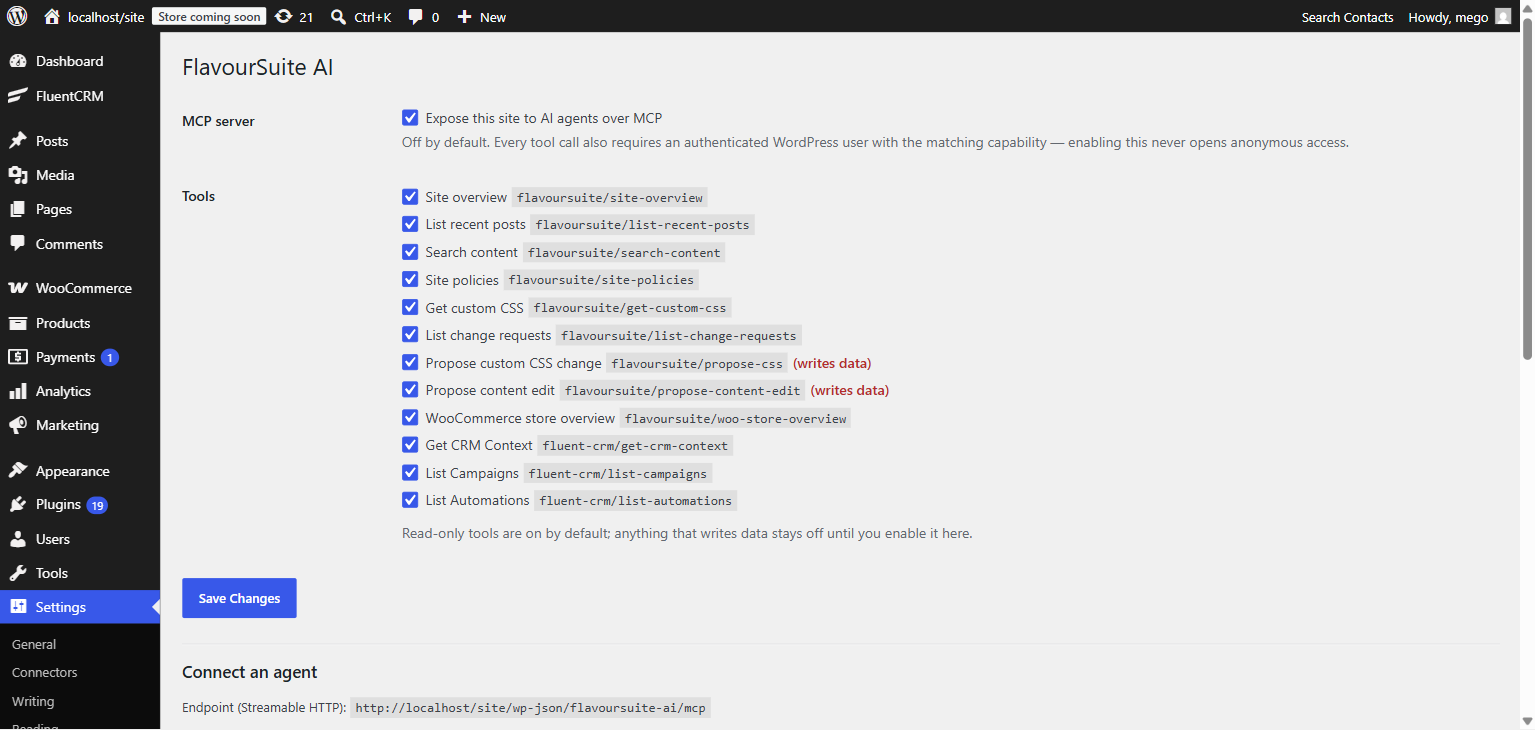This screenshot has width=1535, height=730.
Task: Click the user avatar beside Howdy, mego
Action: tap(1503, 17)
